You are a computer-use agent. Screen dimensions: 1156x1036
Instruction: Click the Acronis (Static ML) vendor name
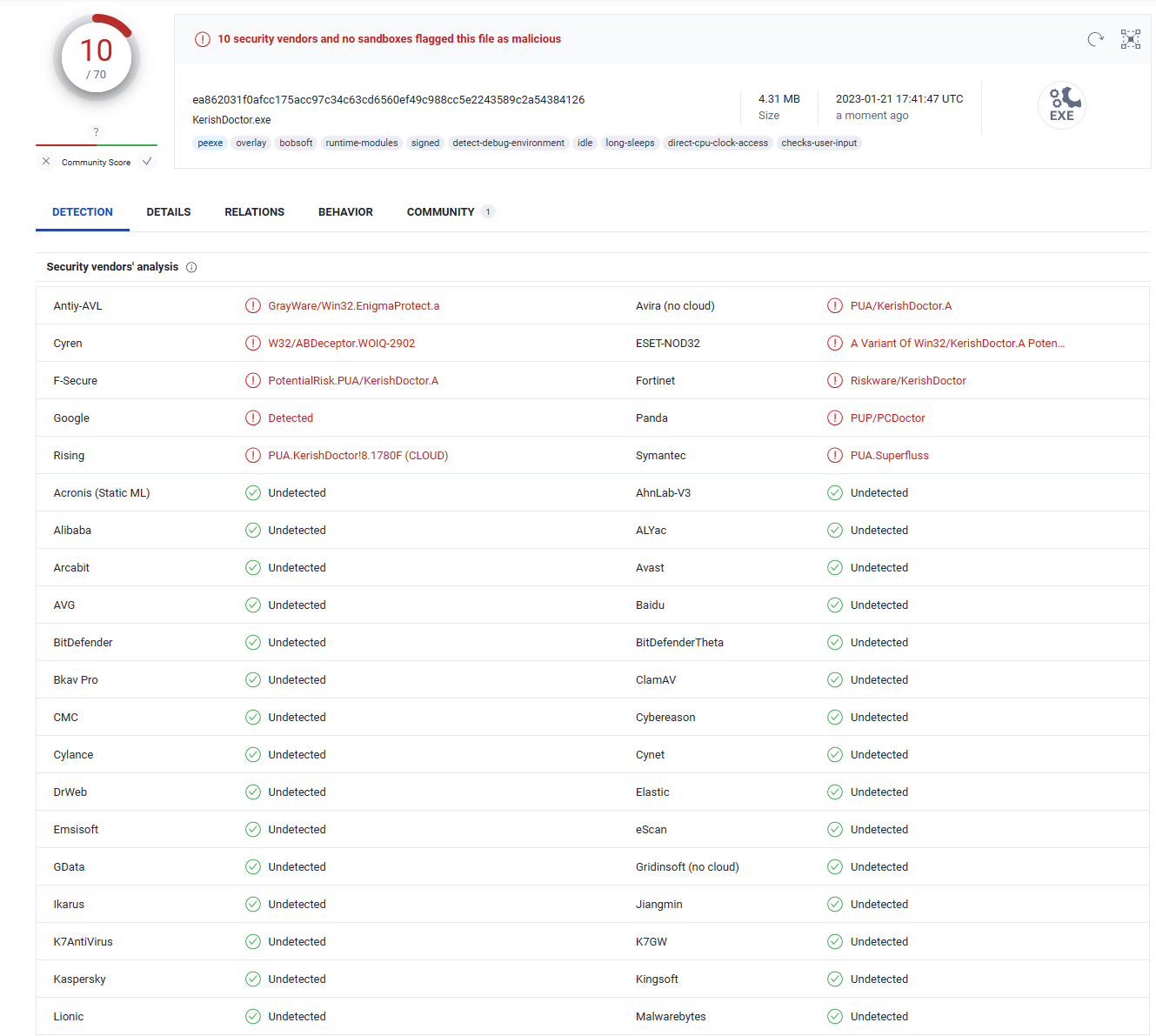click(x=102, y=493)
